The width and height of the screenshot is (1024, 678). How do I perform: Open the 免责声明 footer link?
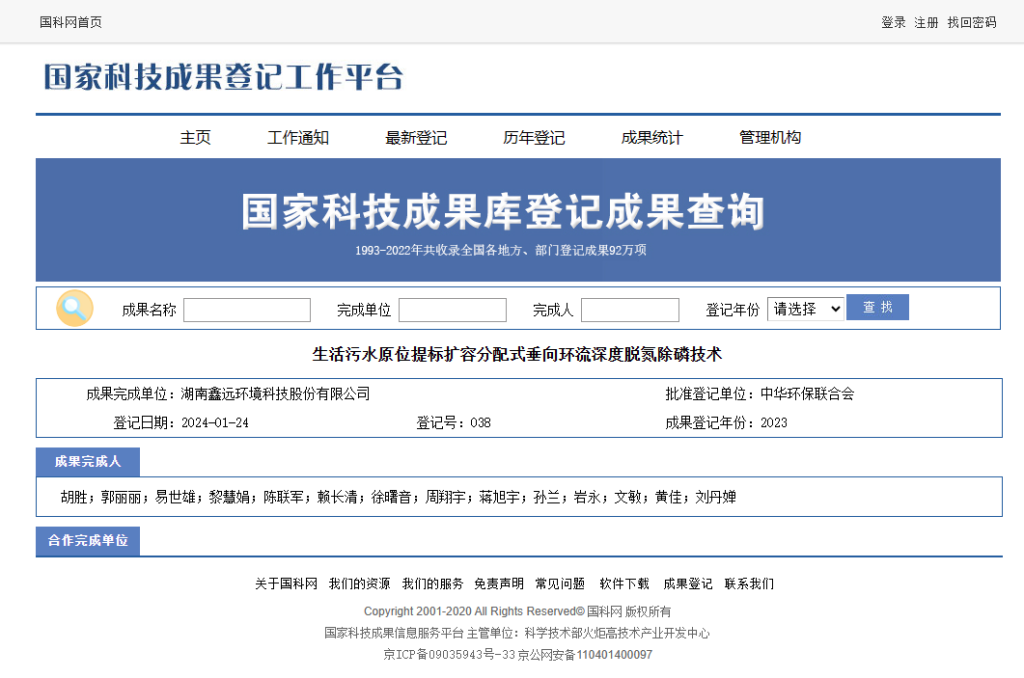click(x=499, y=584)
